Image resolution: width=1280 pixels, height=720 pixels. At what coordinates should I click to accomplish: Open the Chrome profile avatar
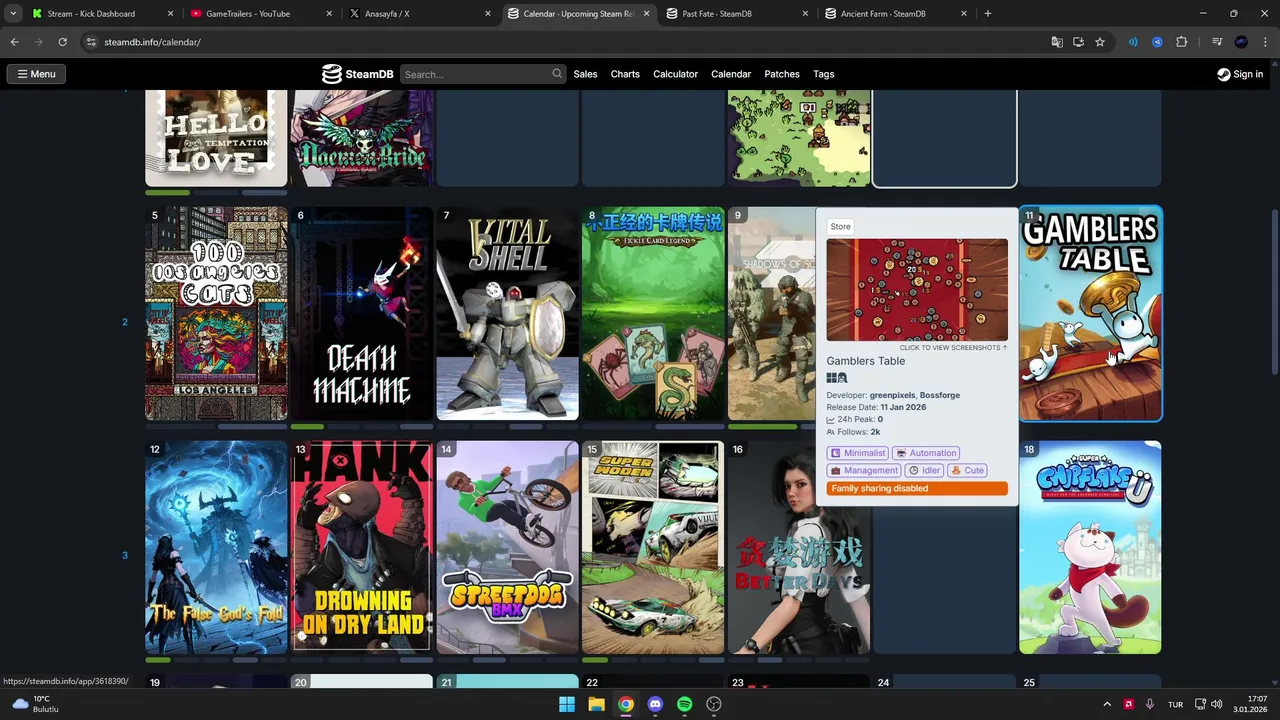1241,42
